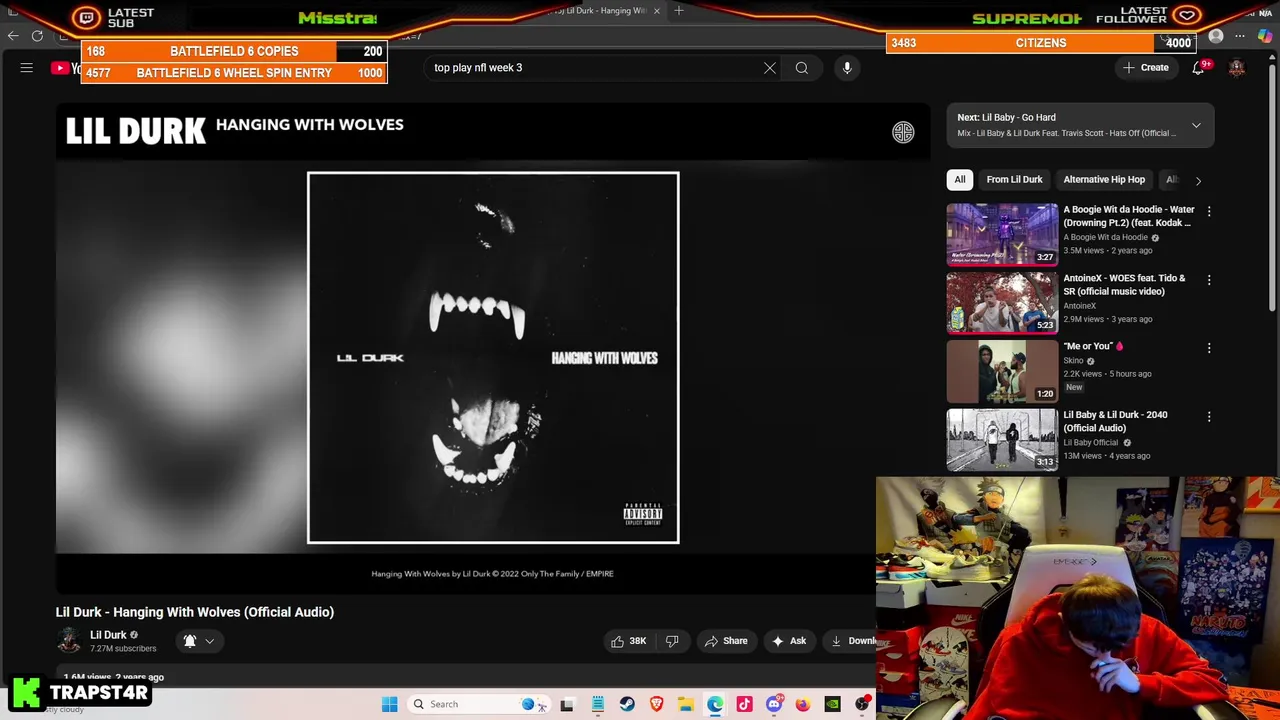
Task: Open A Boogie Water (Drowning Pt.2) thumbnail
Action: 1002,235
